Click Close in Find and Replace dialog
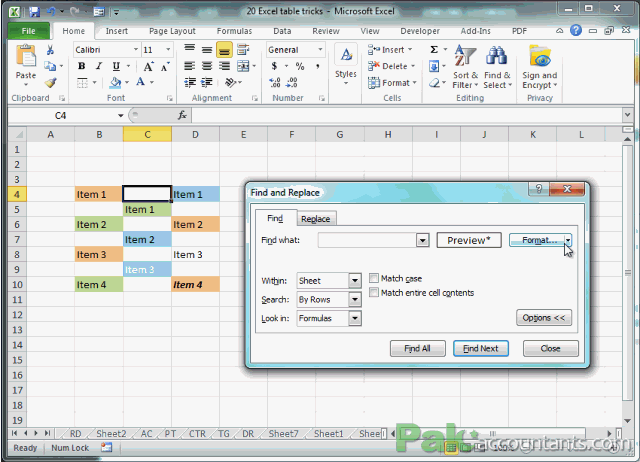Viewport: 640px width, 462px height. 551,349
